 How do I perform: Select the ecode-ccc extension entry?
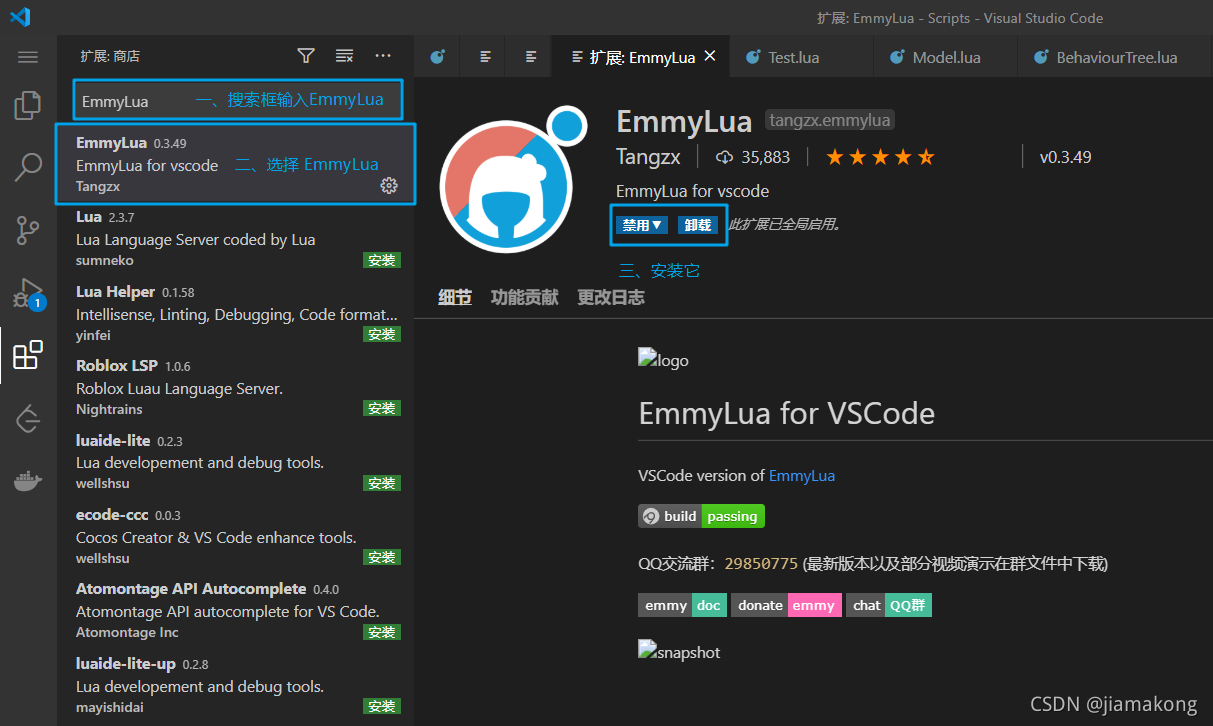pos(235,536)
